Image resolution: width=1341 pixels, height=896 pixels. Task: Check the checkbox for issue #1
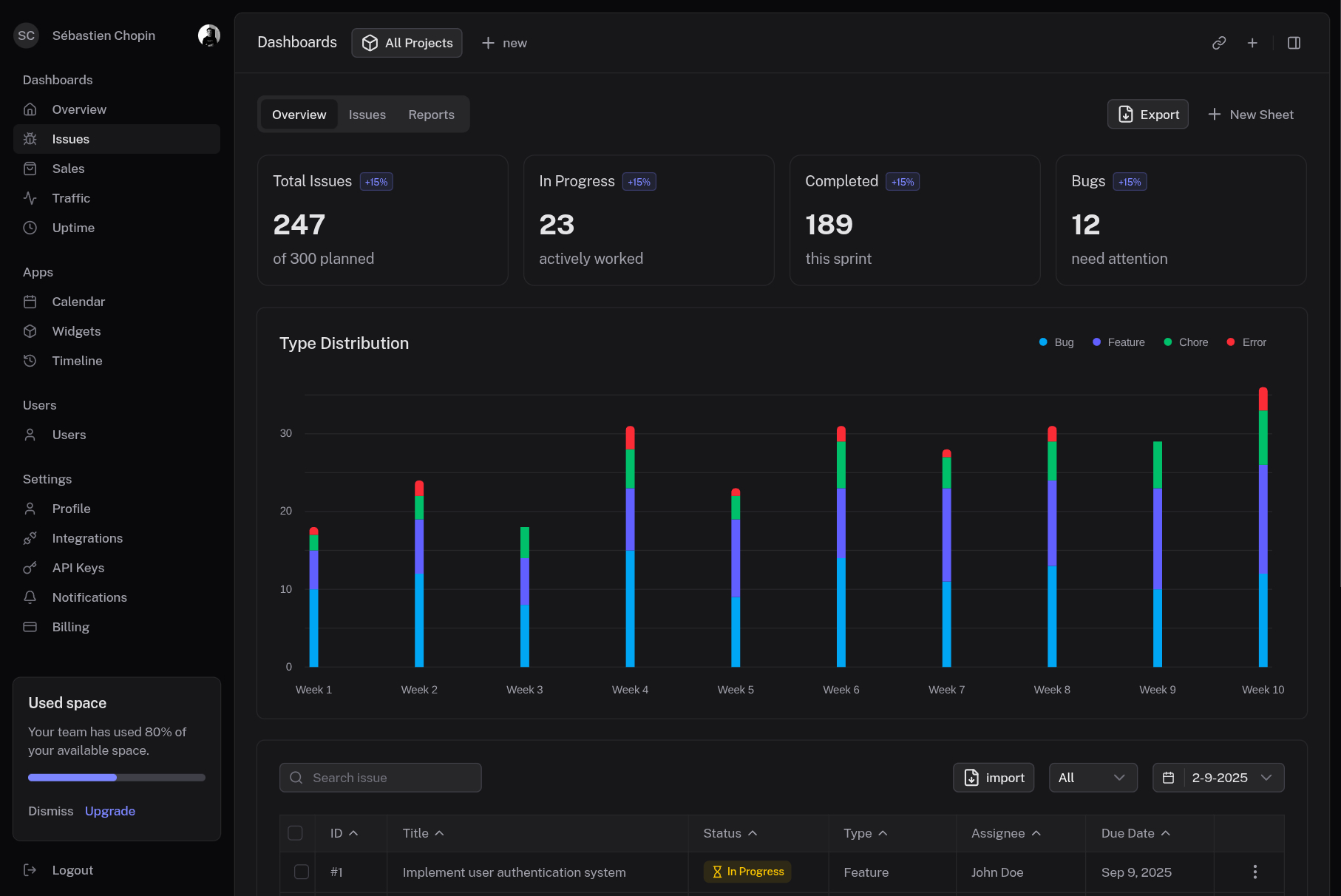tap(302, 872)
